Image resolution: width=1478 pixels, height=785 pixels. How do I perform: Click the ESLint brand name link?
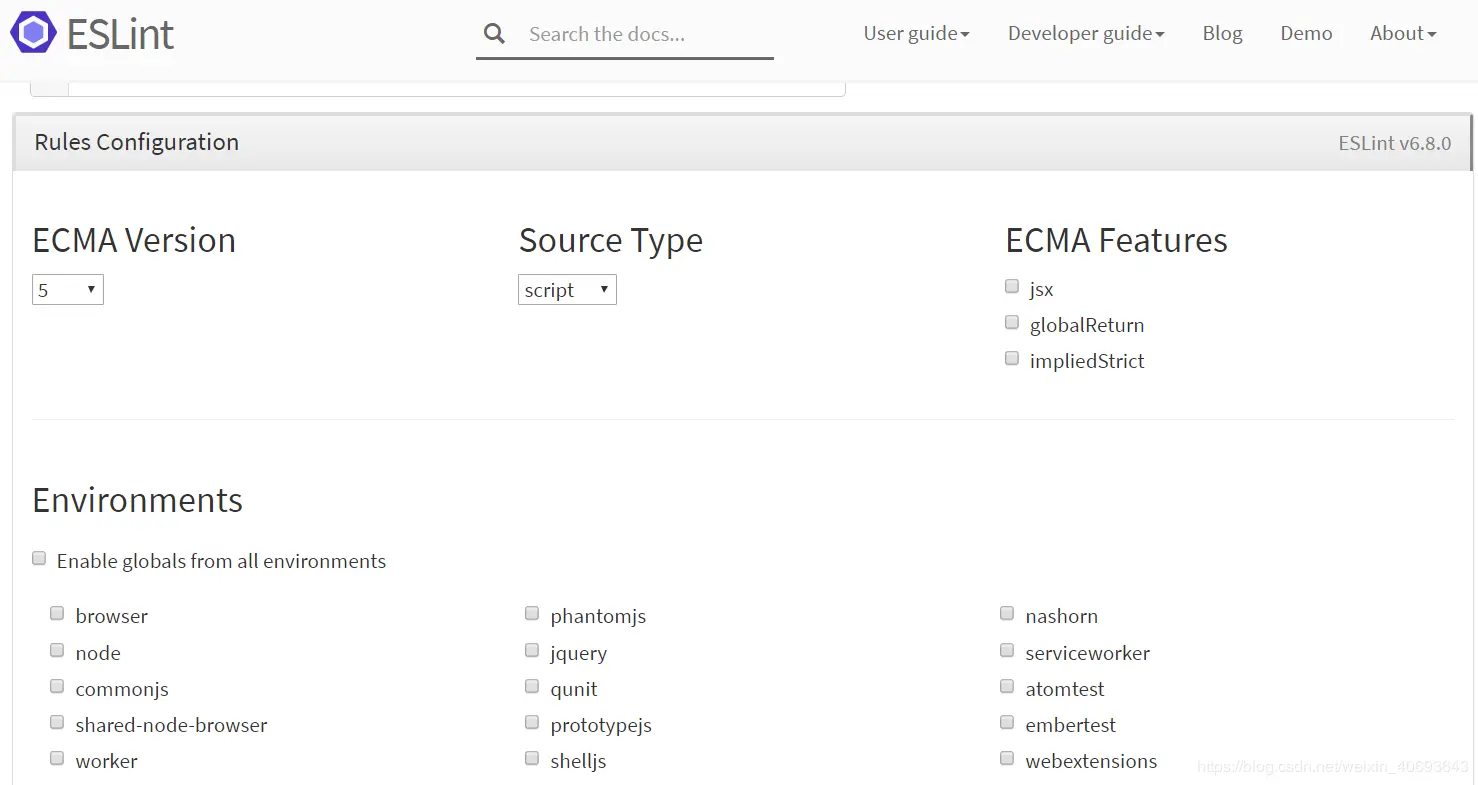click(x=120, y=34)
